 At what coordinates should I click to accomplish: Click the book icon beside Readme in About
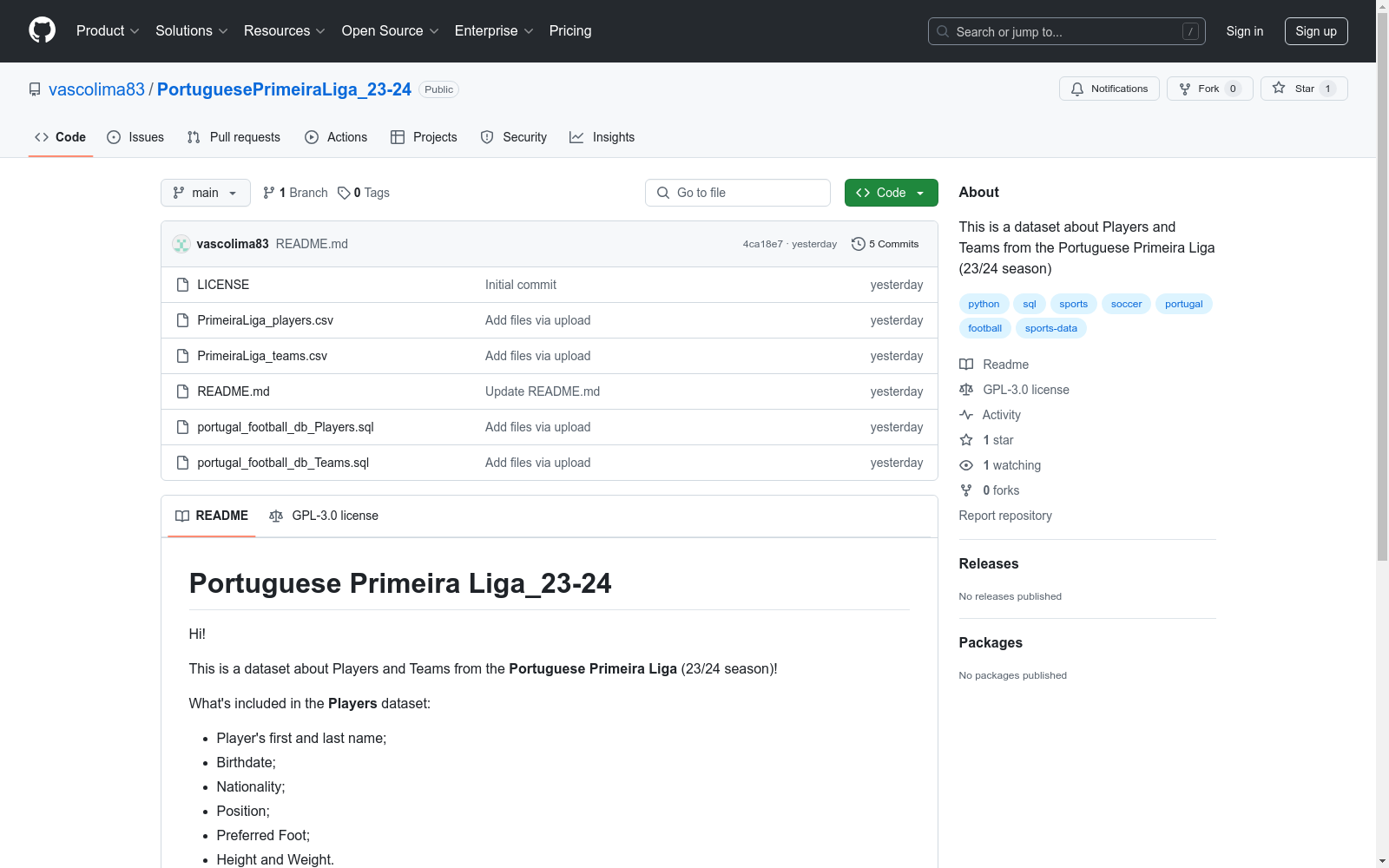click(x=966, y=365)
